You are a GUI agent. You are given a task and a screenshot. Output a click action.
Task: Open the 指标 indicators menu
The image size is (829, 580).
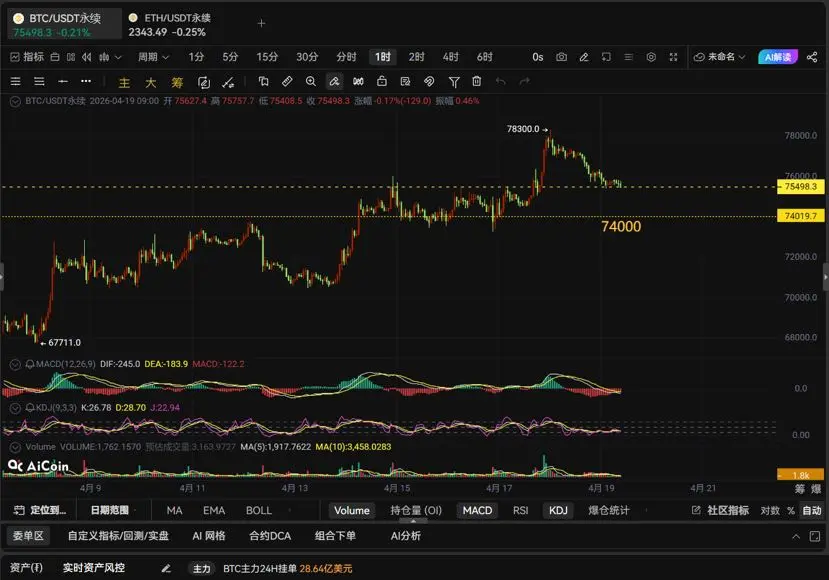pyautogui.click(x=27, y=57)
